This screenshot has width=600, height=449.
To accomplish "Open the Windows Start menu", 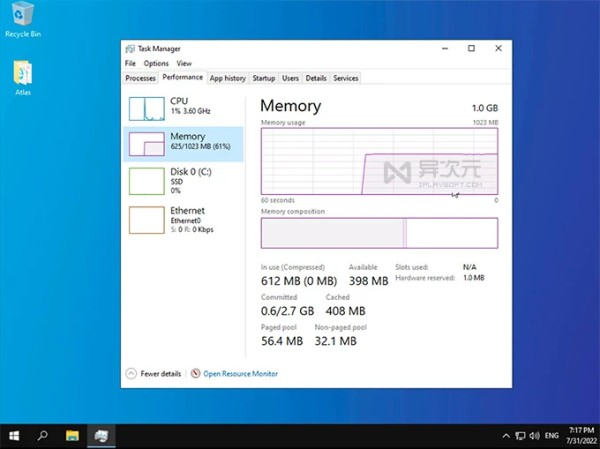I will click(x=14, y=436).
